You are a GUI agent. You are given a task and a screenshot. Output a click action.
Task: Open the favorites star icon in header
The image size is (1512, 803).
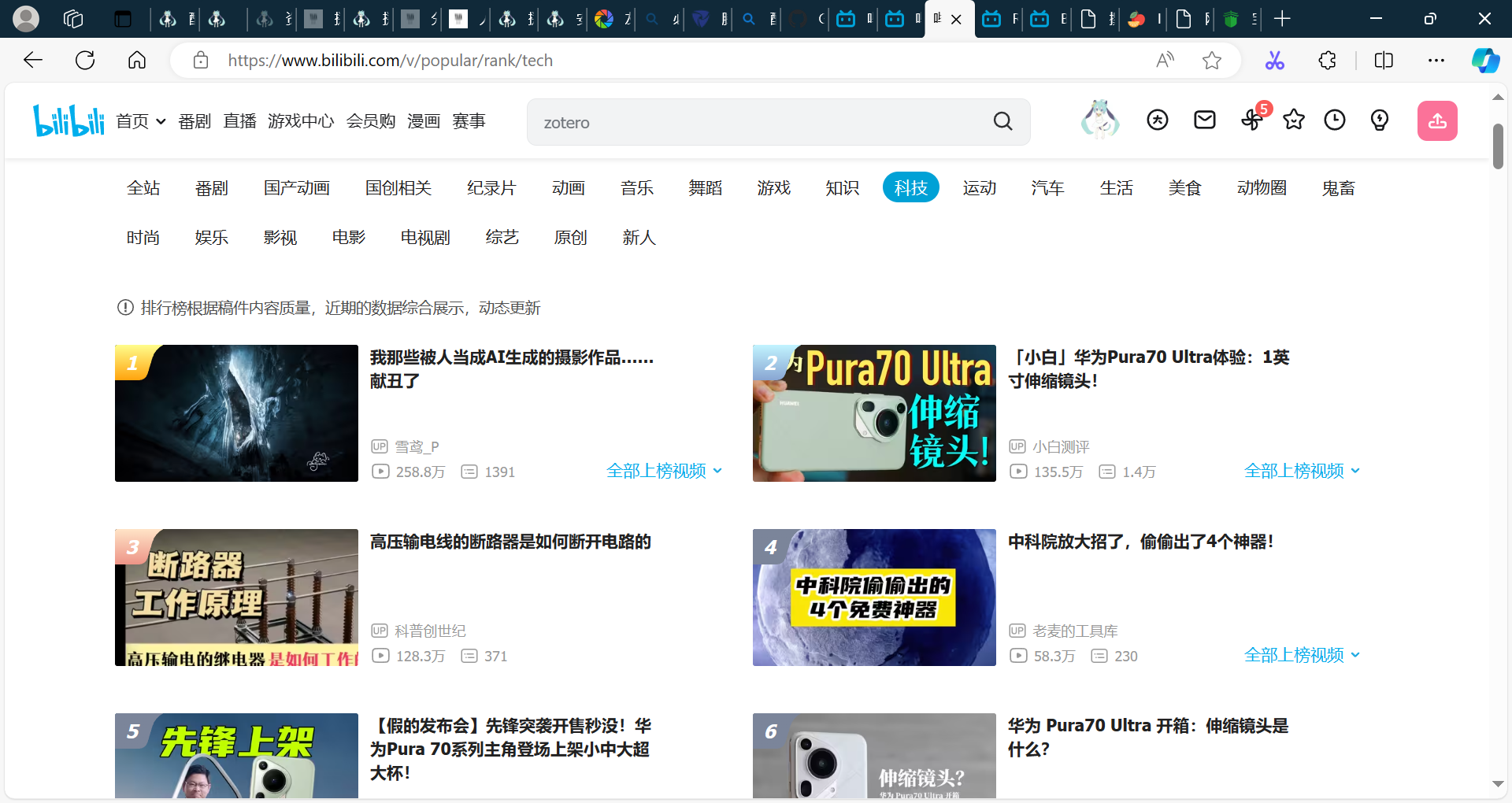pos(1293,120)
